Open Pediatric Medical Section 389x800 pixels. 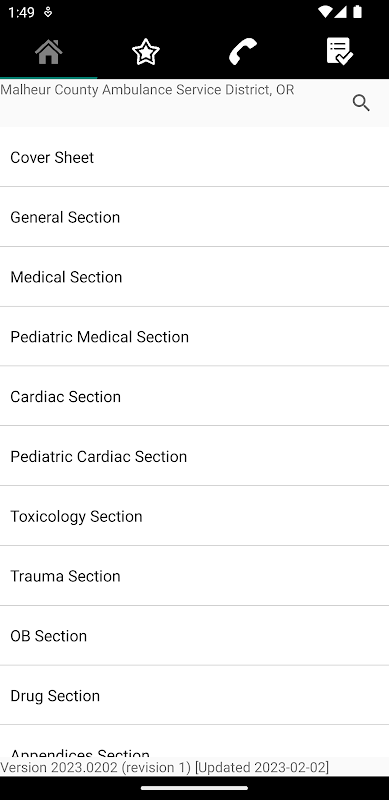click(194, 336)
